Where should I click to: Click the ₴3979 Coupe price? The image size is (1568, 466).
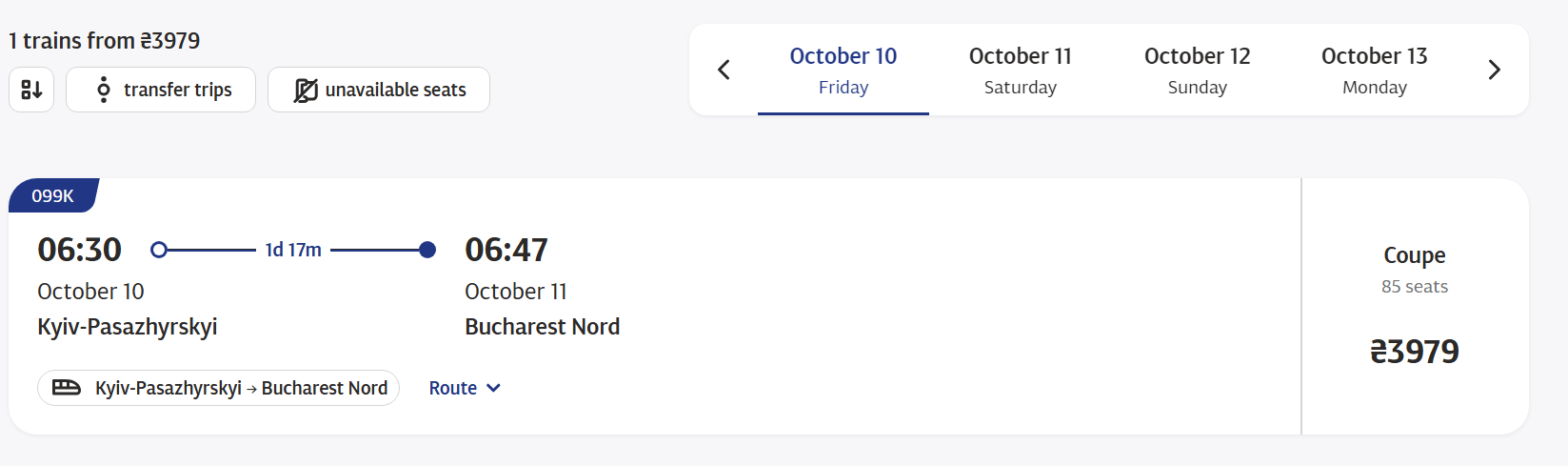[x=1414, y=352]
